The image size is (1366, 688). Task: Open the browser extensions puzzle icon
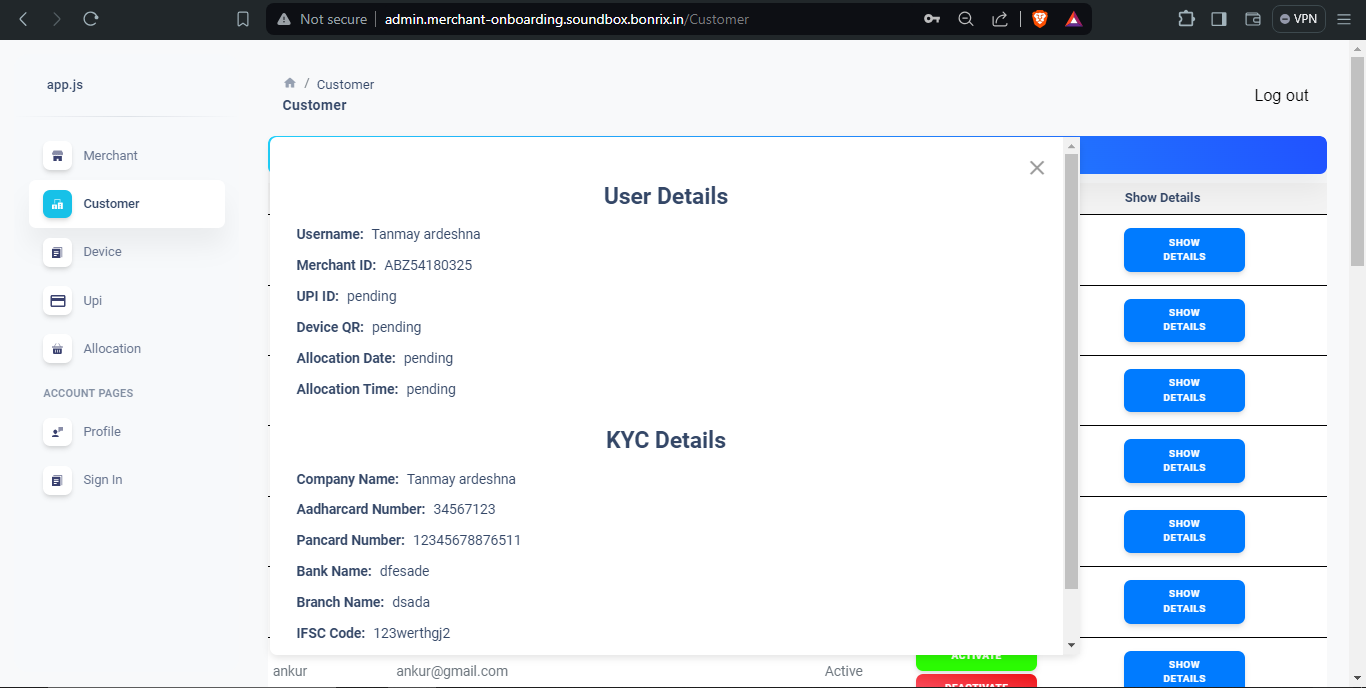[x=1186, y=18]
